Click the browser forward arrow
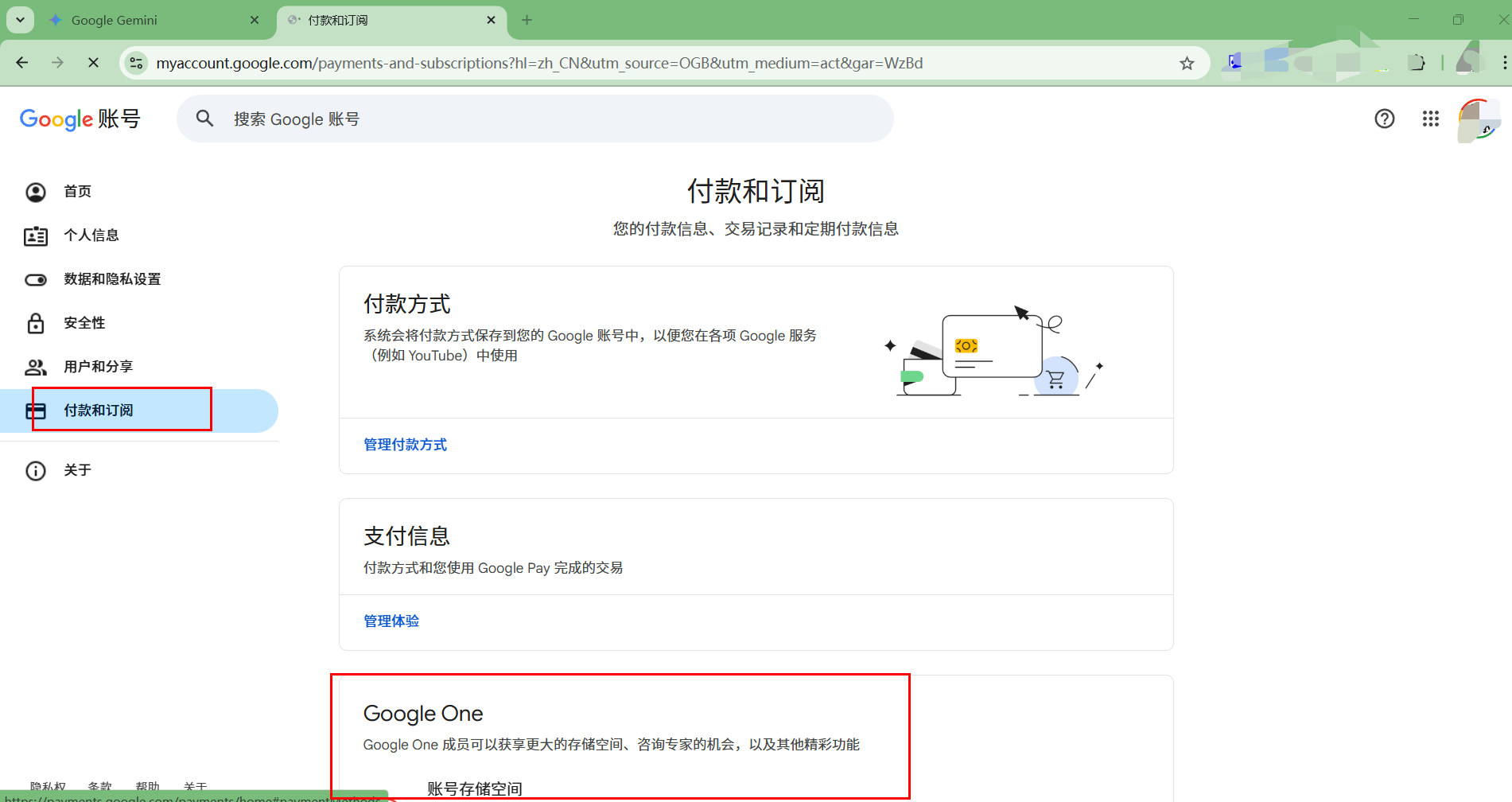 [x=57, y=63]
